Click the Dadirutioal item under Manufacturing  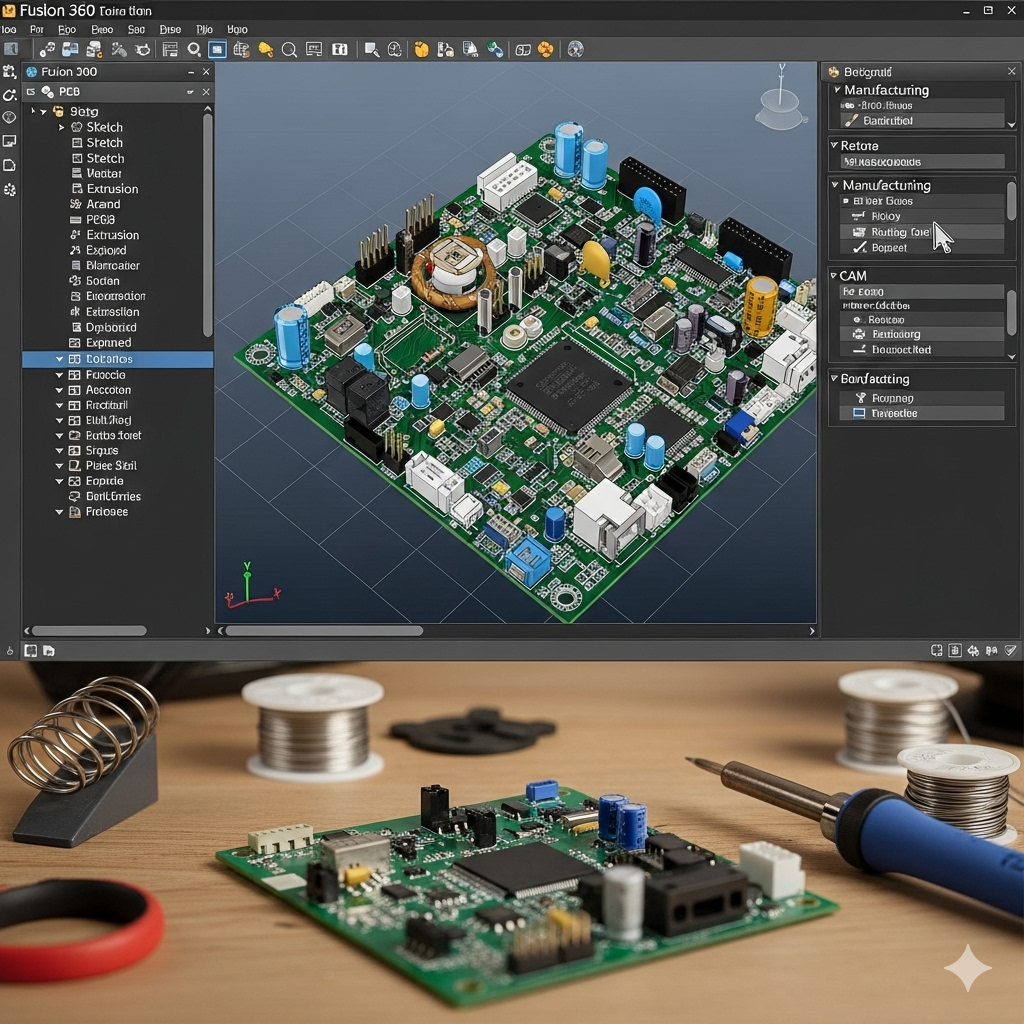tap(923, 121)
